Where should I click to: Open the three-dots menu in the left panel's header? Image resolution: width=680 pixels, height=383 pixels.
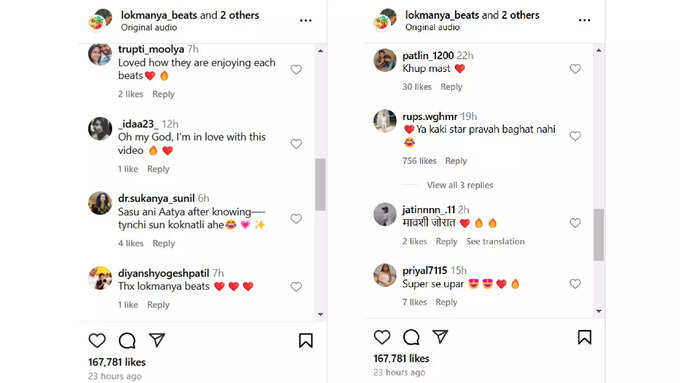306,20
